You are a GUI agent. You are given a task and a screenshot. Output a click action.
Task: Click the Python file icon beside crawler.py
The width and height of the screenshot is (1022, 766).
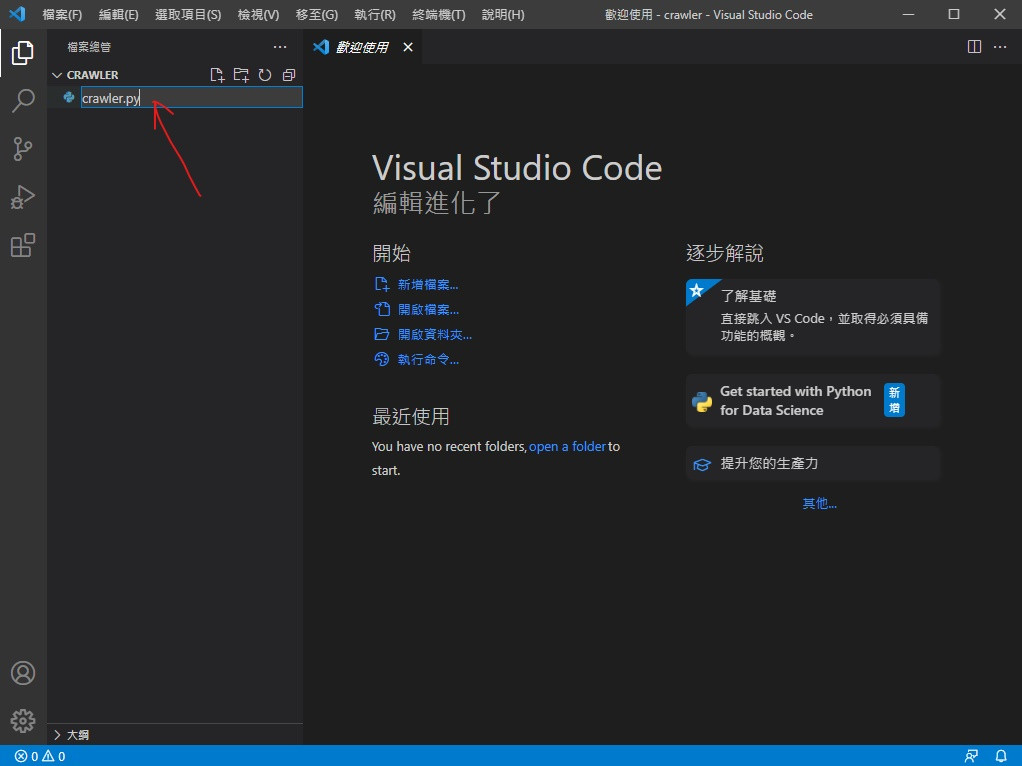(x=68, y=98)
